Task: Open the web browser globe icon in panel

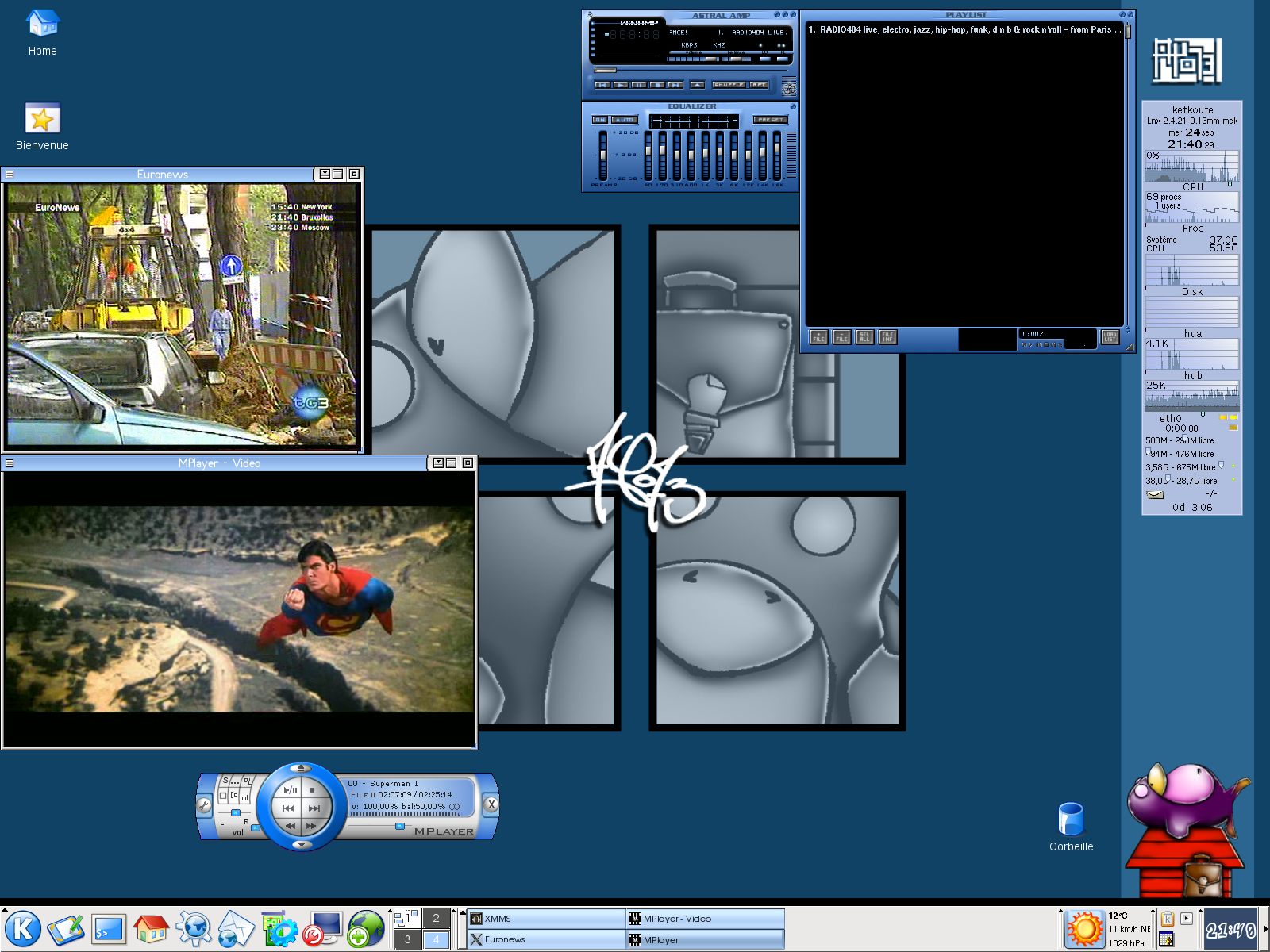Action: 194,928
